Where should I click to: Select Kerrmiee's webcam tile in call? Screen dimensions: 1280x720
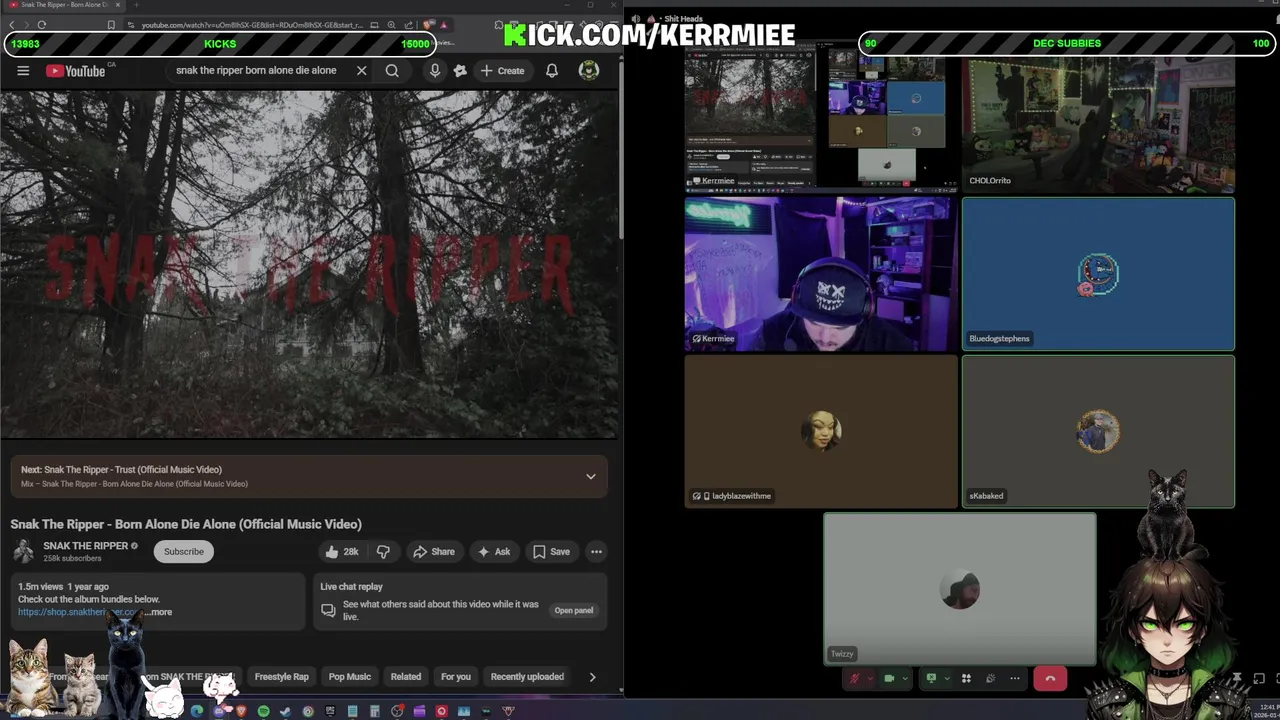pos(821,274)
